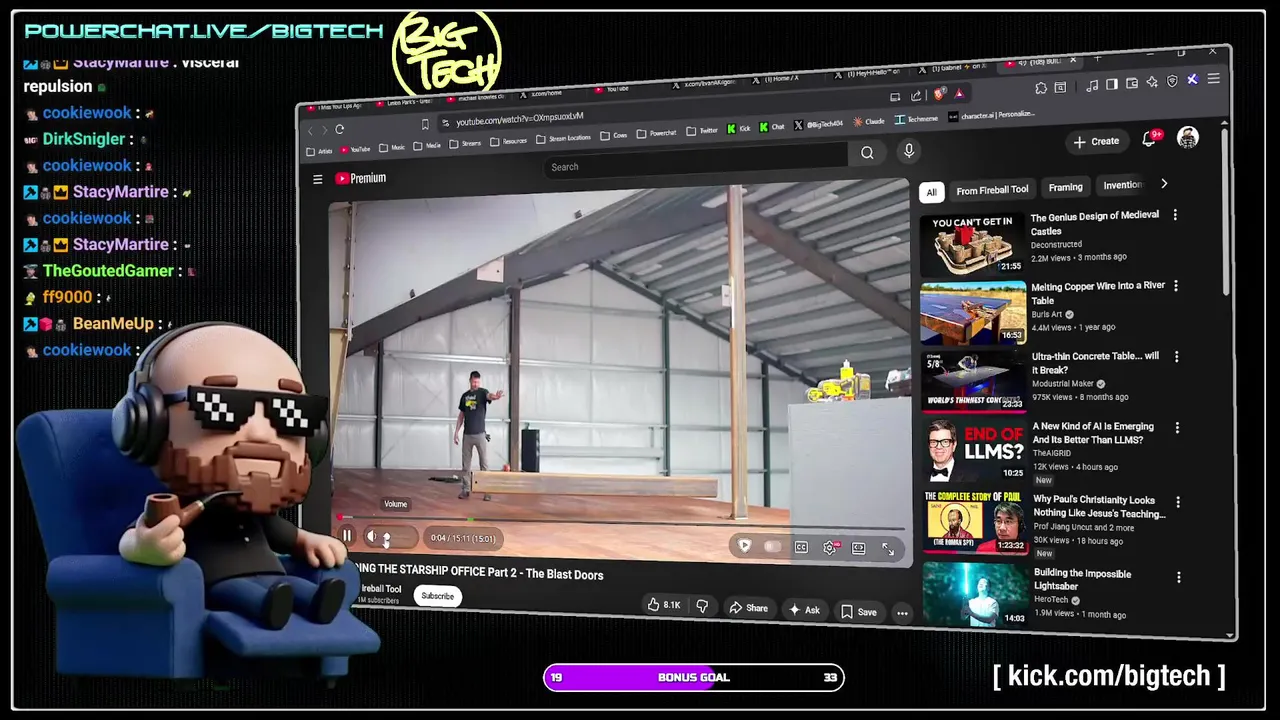
Task: Switch the player to theater mode
Action: point(858,548)
